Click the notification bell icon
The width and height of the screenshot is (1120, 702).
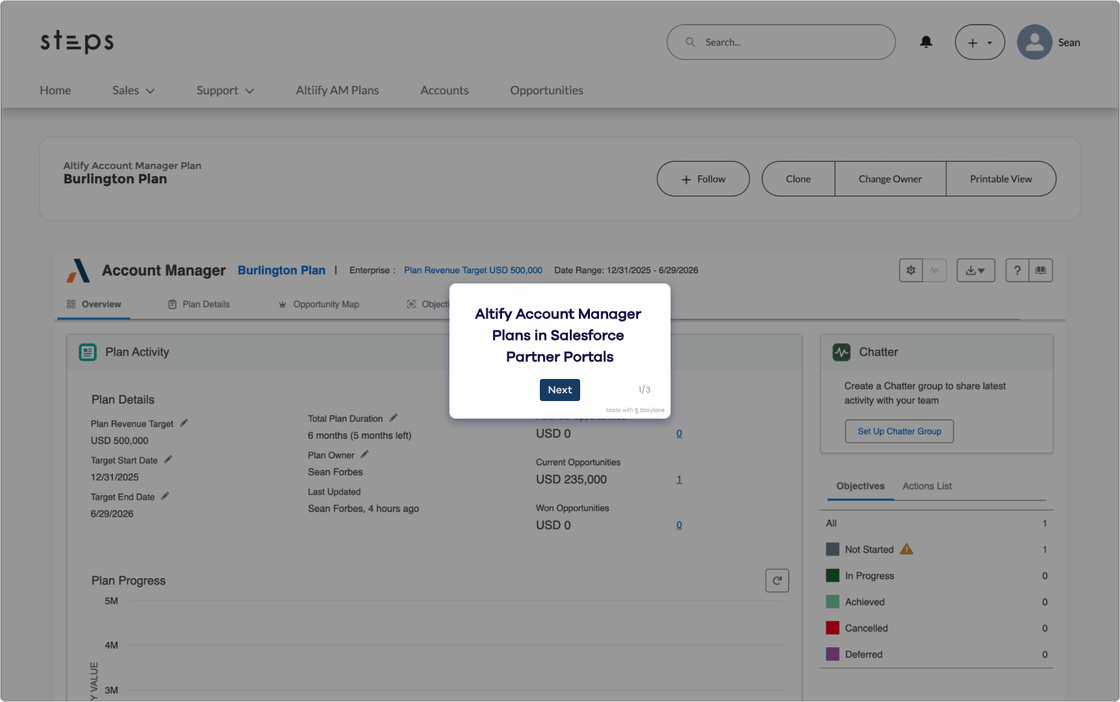click(926, 42)
